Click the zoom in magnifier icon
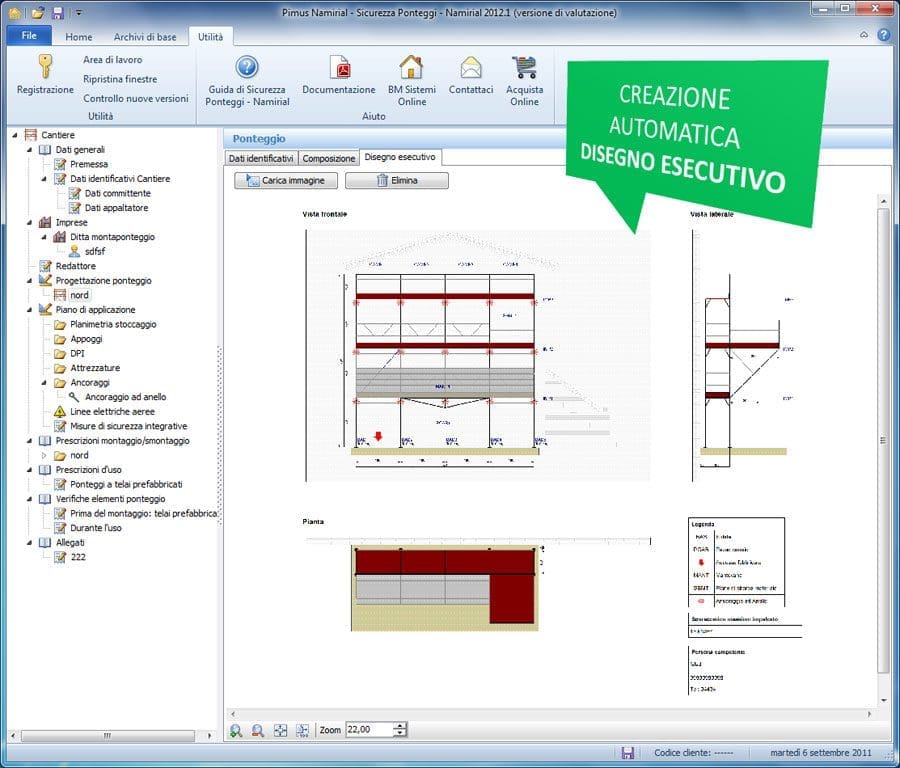The image size is (900, 768). click(x=236, y=730)
